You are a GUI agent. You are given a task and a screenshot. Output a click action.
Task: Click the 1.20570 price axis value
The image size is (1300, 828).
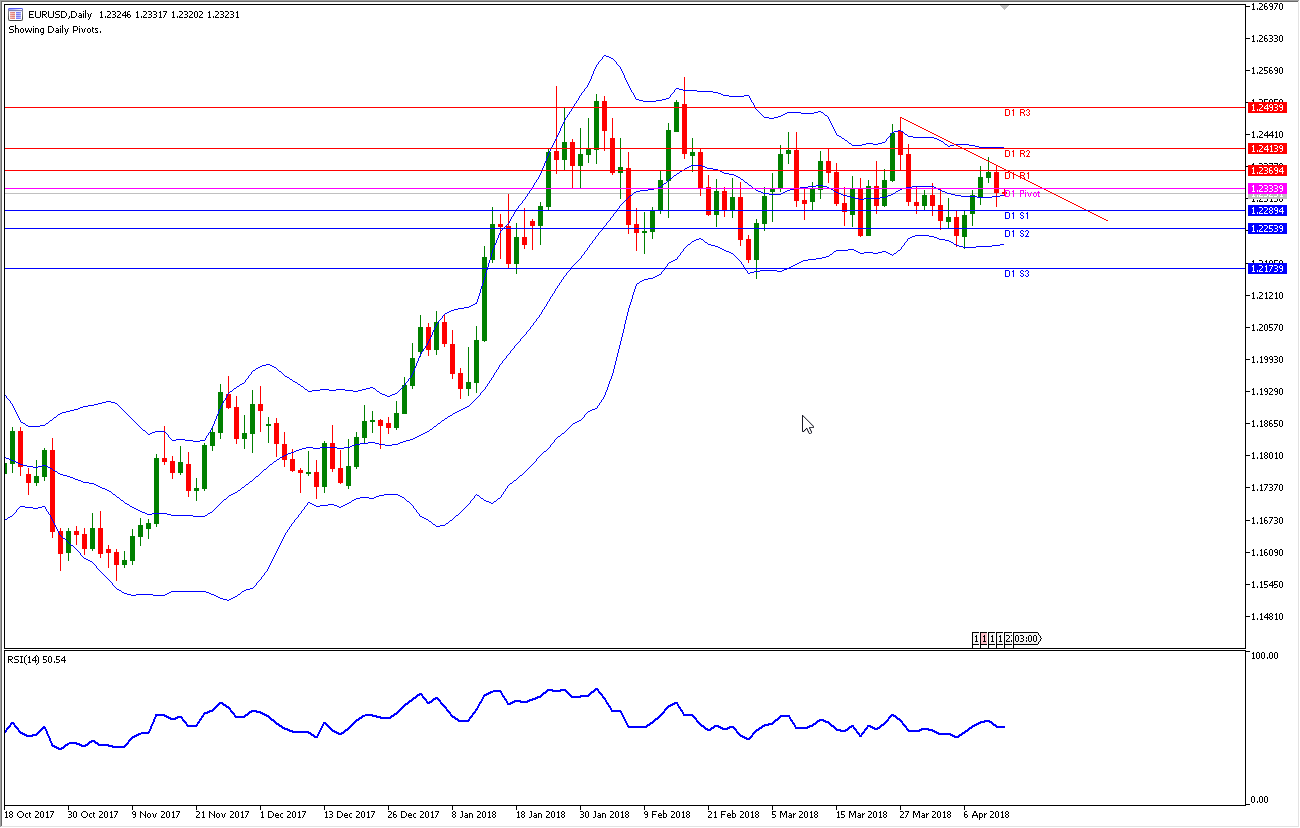[1265, 328]
